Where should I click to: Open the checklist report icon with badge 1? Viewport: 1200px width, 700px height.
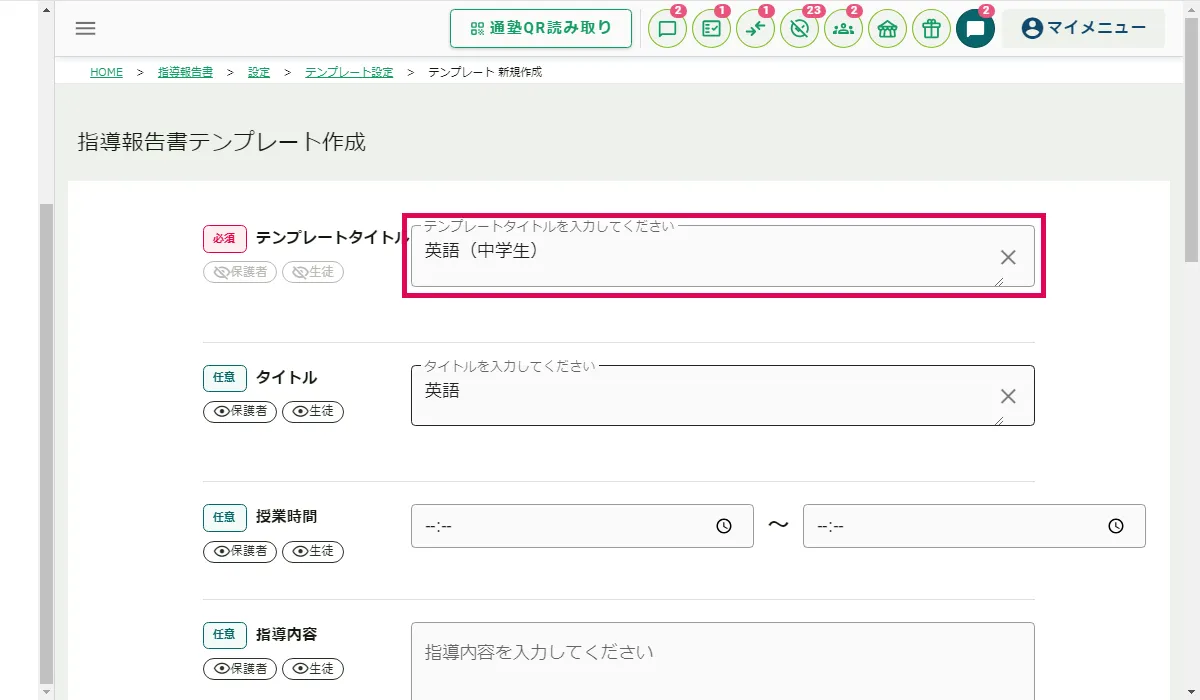pos(712,29)
